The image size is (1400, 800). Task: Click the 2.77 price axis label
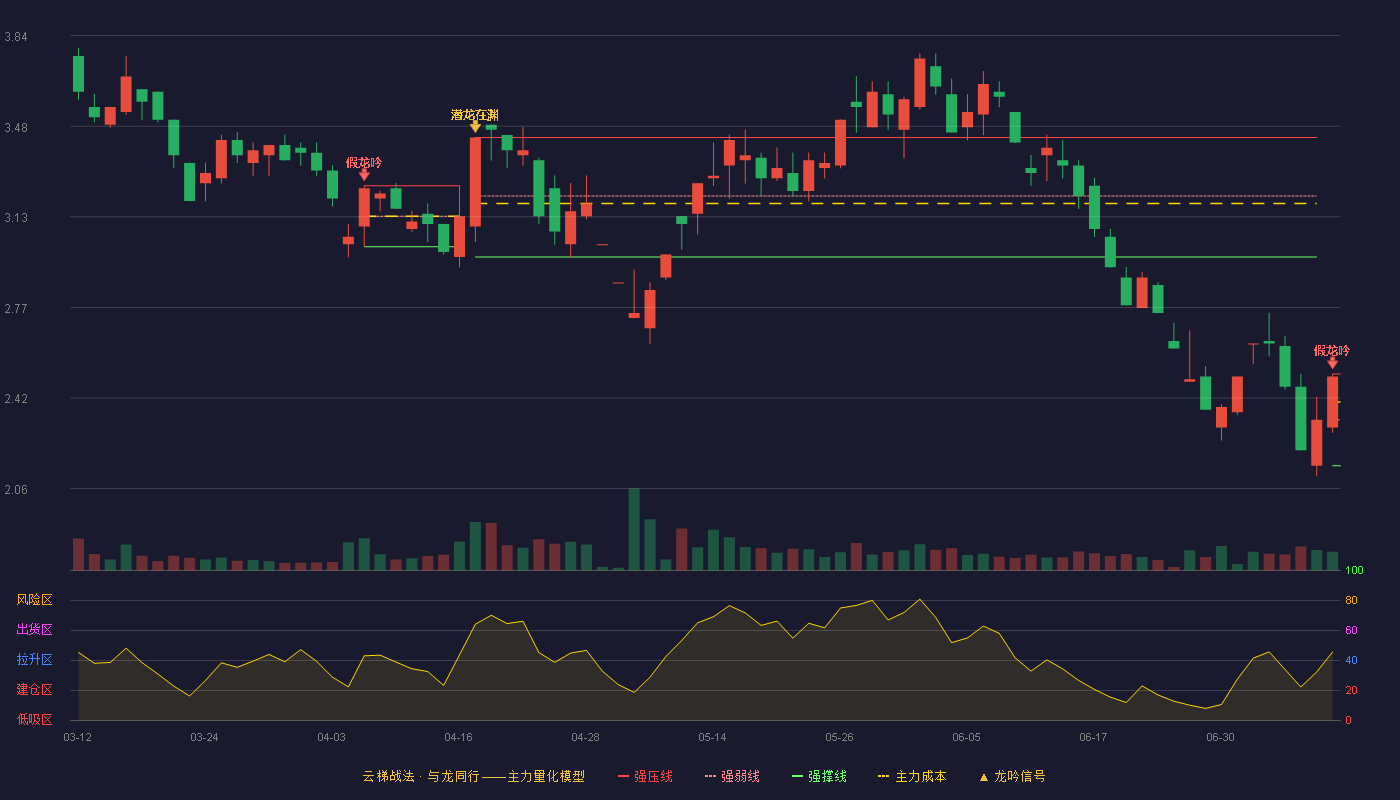[x=16, y=309]
